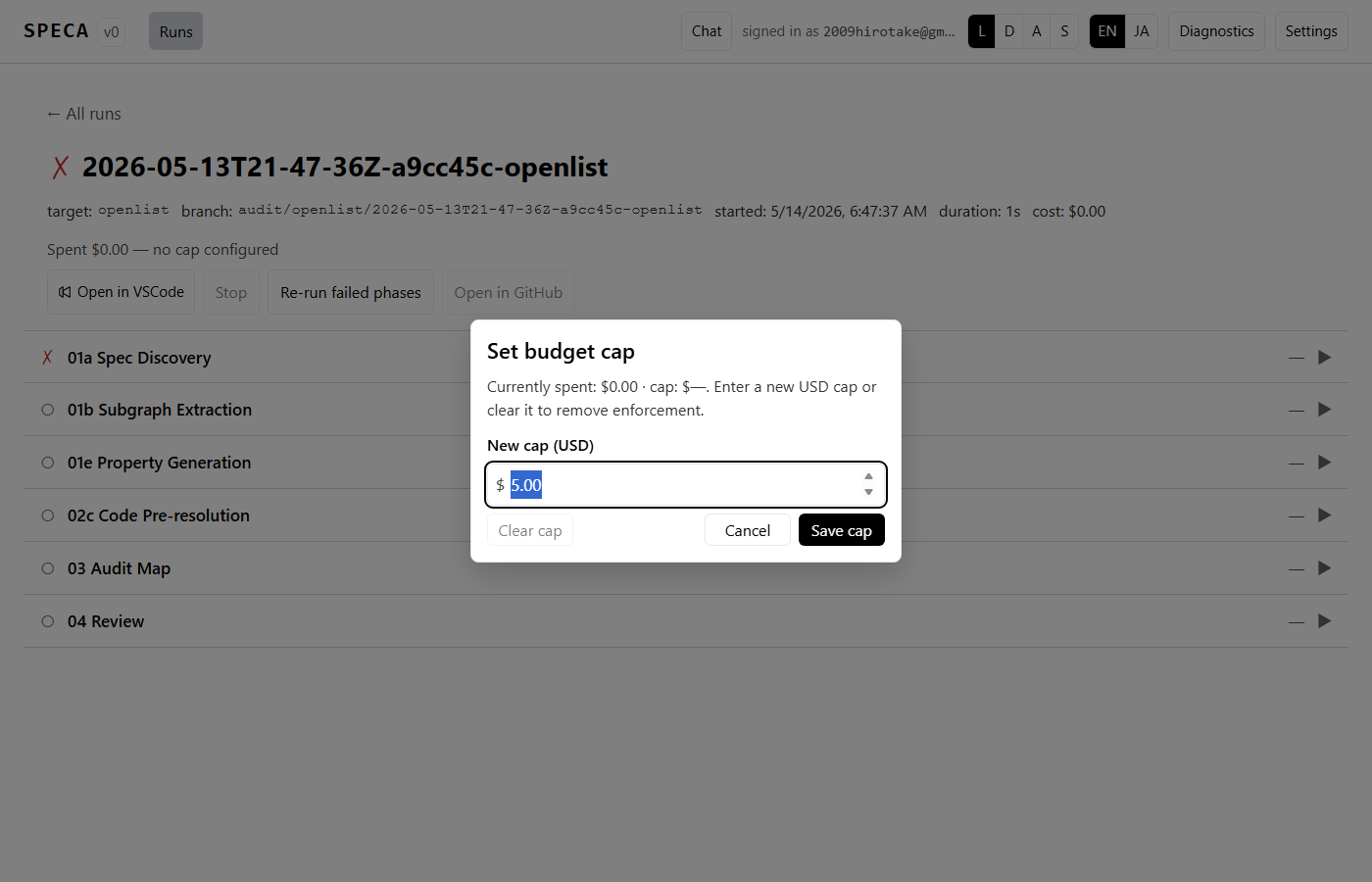The height and width of the screenshot is (882, 1372).
Task: Expand the 01e Property Generation row
Action: click(x=686, y=463)
